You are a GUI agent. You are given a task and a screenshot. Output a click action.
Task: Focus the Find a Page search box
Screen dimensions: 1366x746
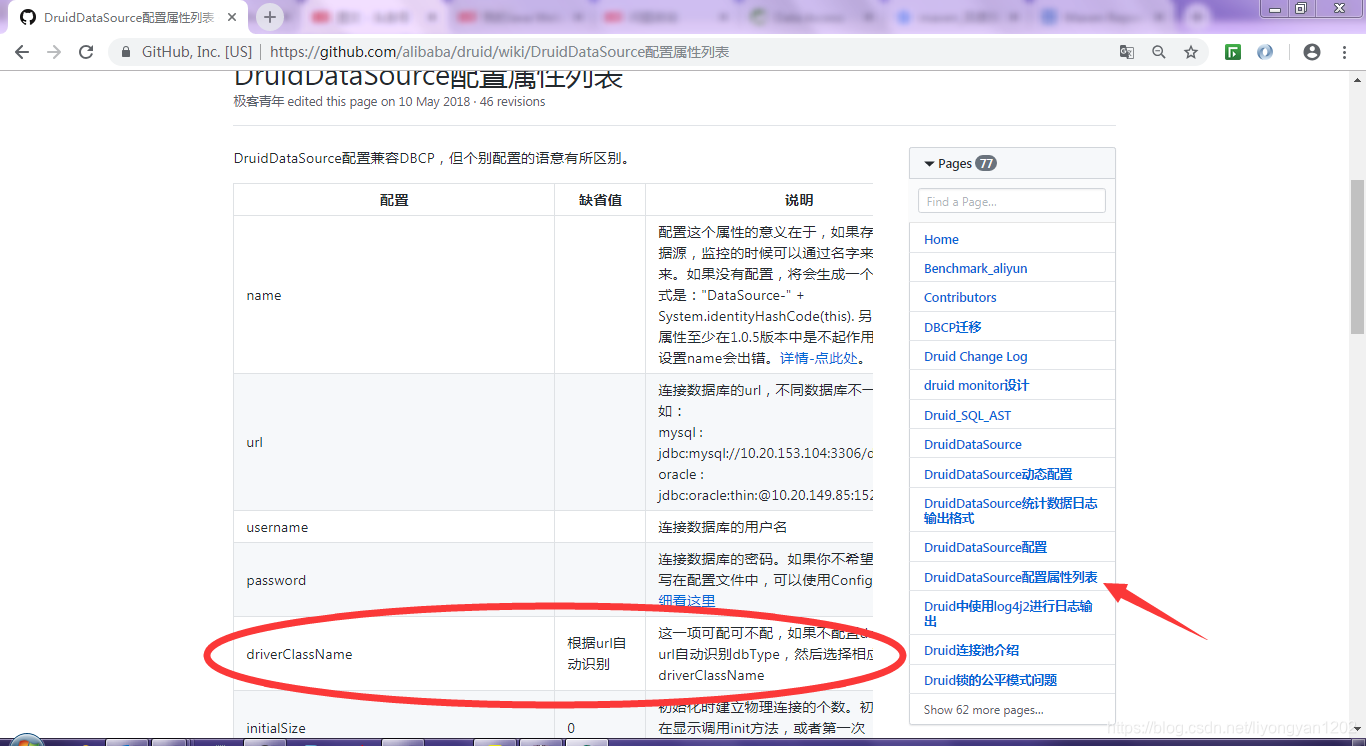coord(1011,201)
